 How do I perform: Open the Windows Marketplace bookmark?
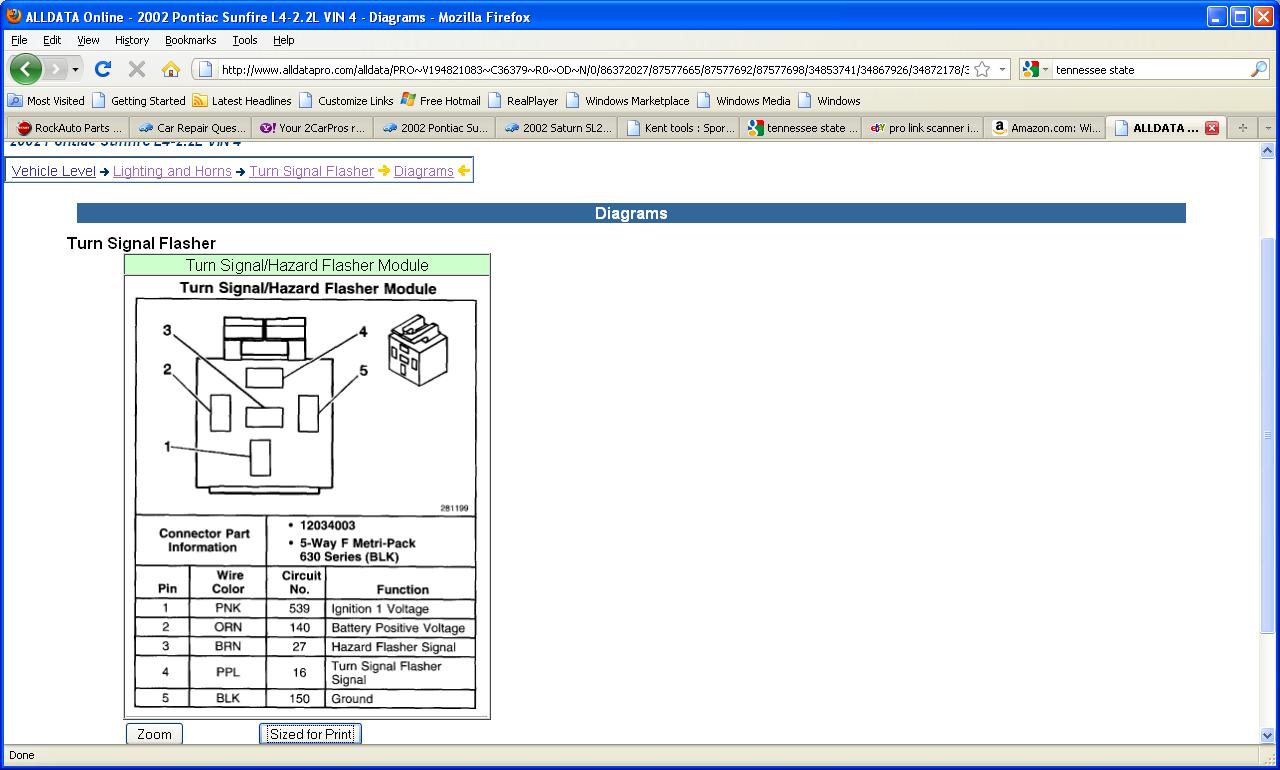coord(628,100)
